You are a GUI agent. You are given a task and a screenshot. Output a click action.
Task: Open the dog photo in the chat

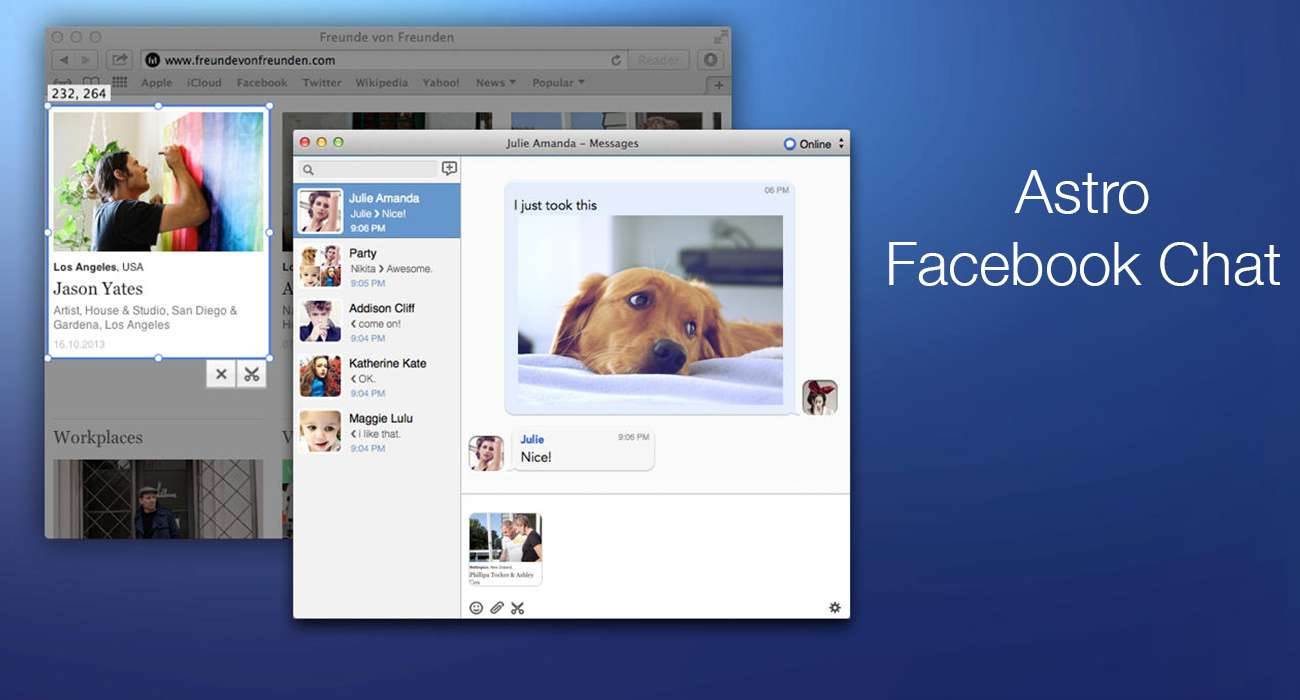650,310
